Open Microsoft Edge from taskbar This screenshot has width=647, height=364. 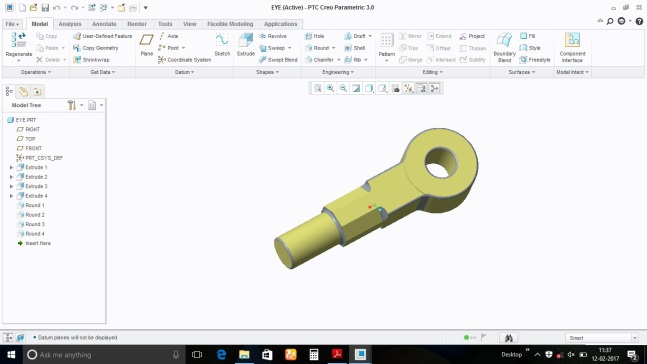click(221, 355)
